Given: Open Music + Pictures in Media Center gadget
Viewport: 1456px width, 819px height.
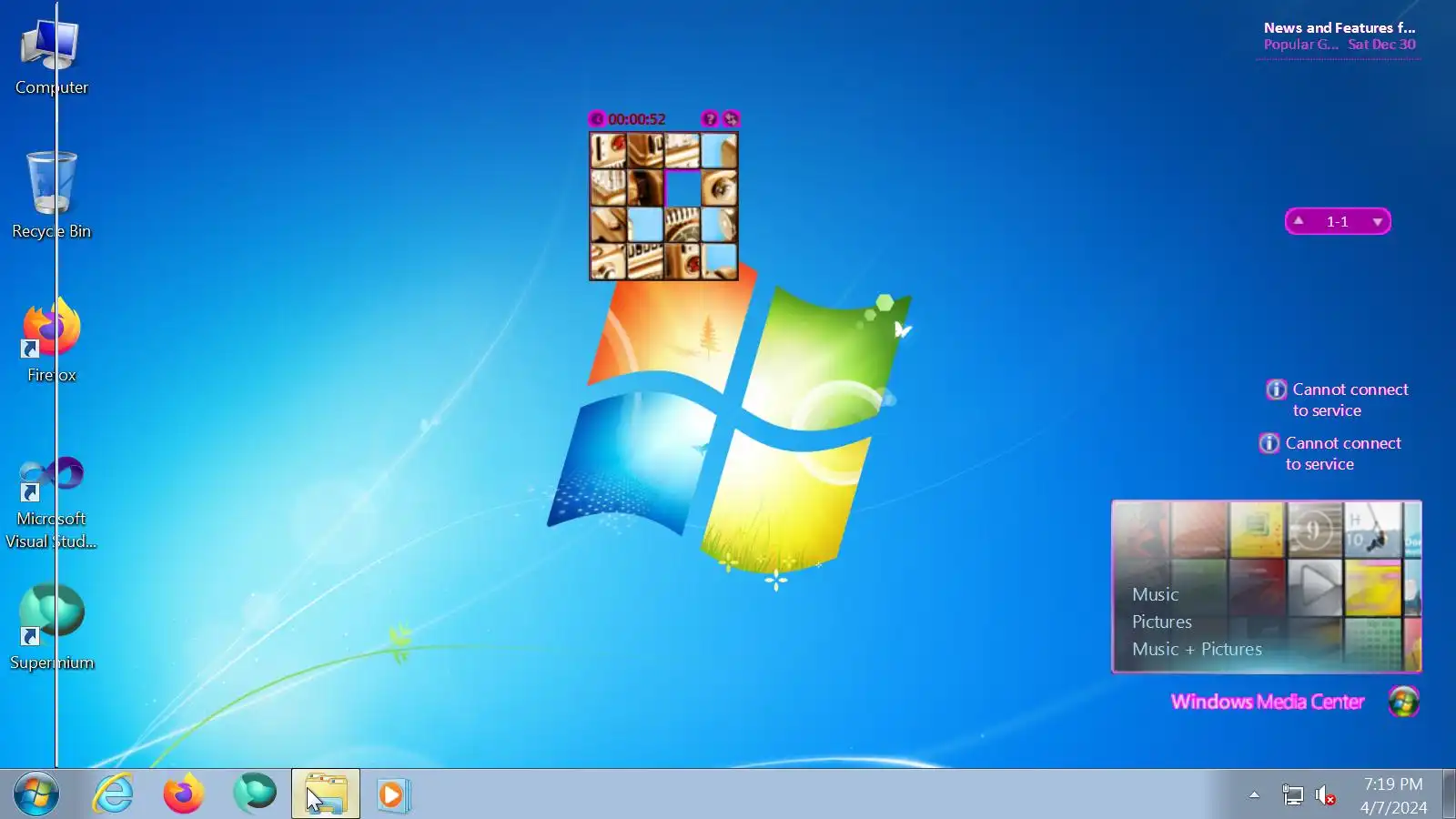Looking at the screenshot, I should [x=1197, y=649].
